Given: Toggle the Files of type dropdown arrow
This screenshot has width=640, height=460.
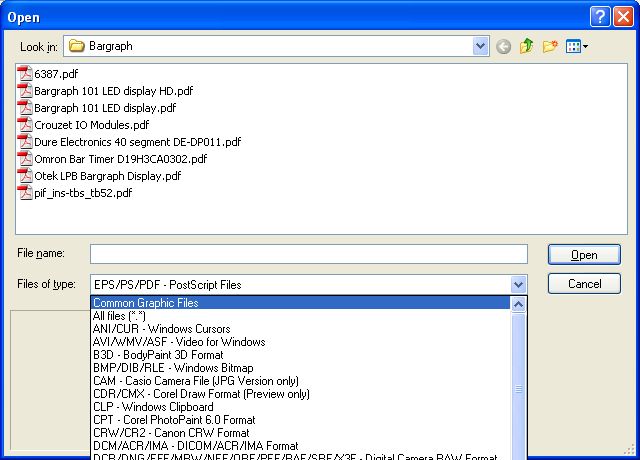Looking at the screenshot, I should tap(518, 284).
